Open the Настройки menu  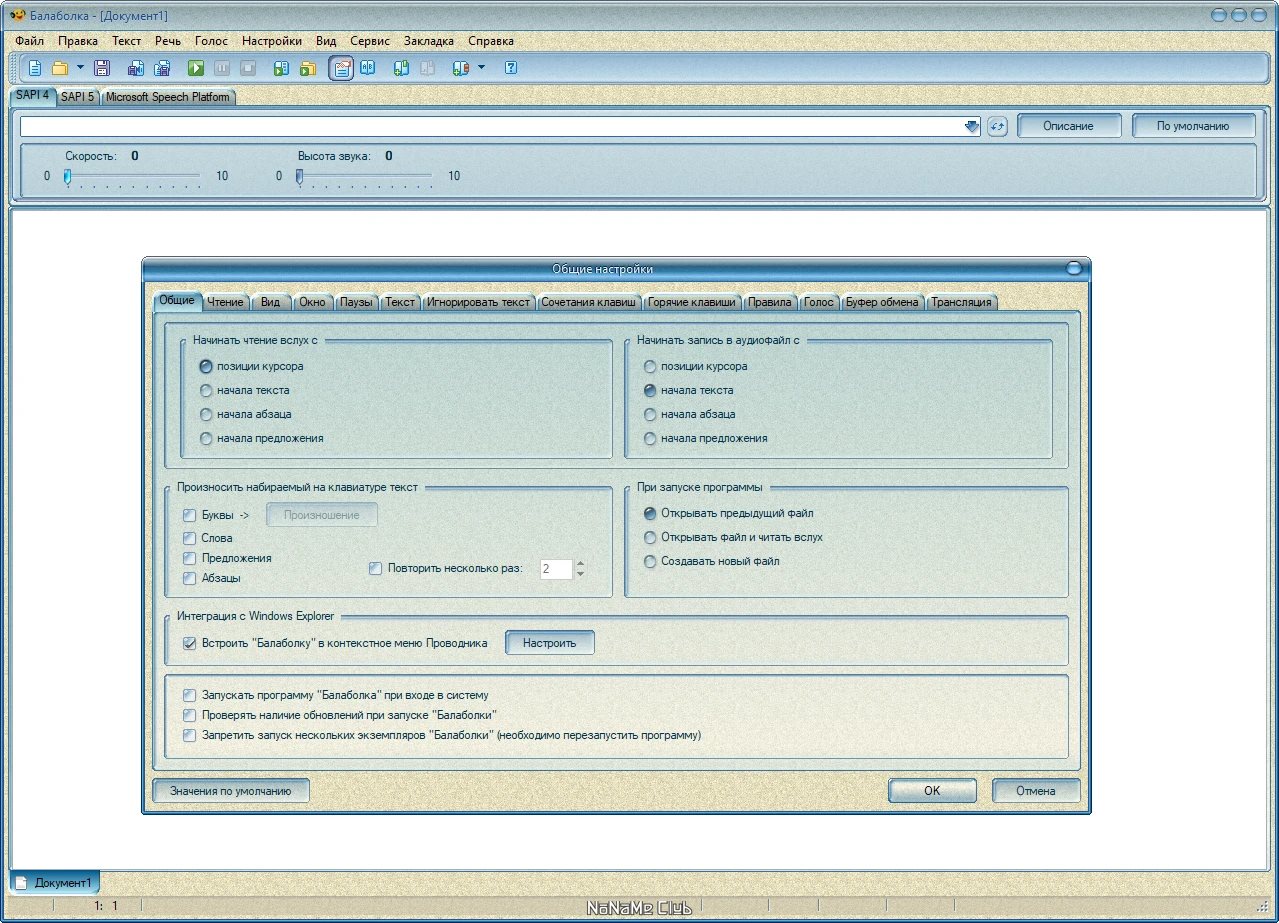[272, 41]
